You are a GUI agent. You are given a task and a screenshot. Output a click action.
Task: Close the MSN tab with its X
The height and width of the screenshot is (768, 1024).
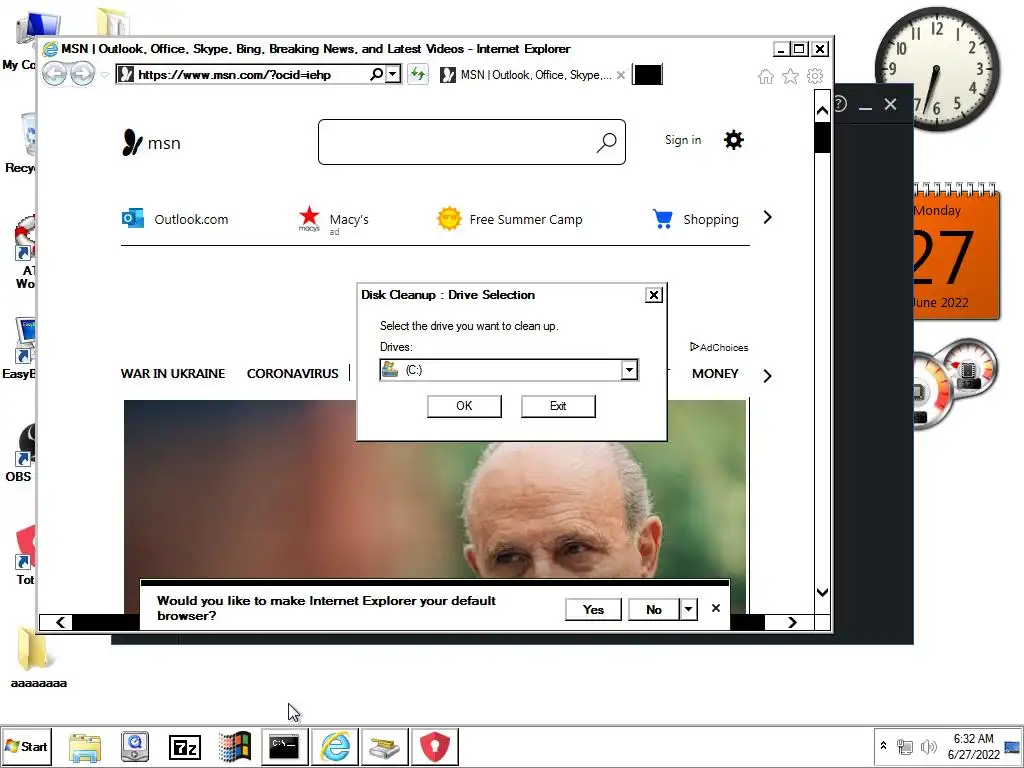621,75
